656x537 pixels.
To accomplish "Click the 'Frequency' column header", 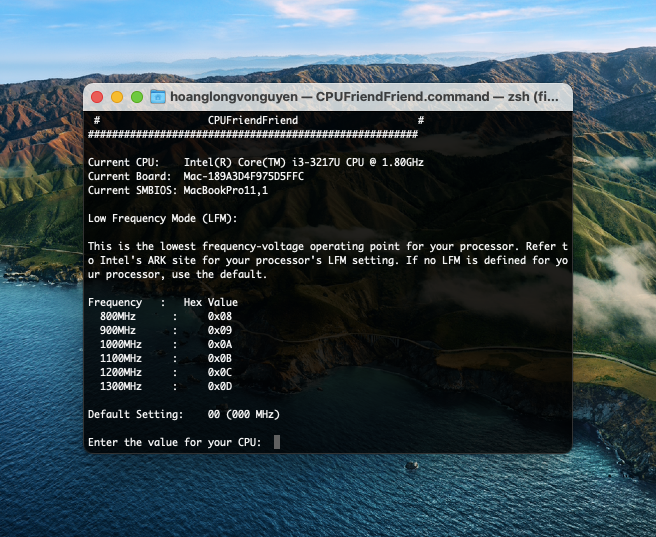I will coord(115,302).
